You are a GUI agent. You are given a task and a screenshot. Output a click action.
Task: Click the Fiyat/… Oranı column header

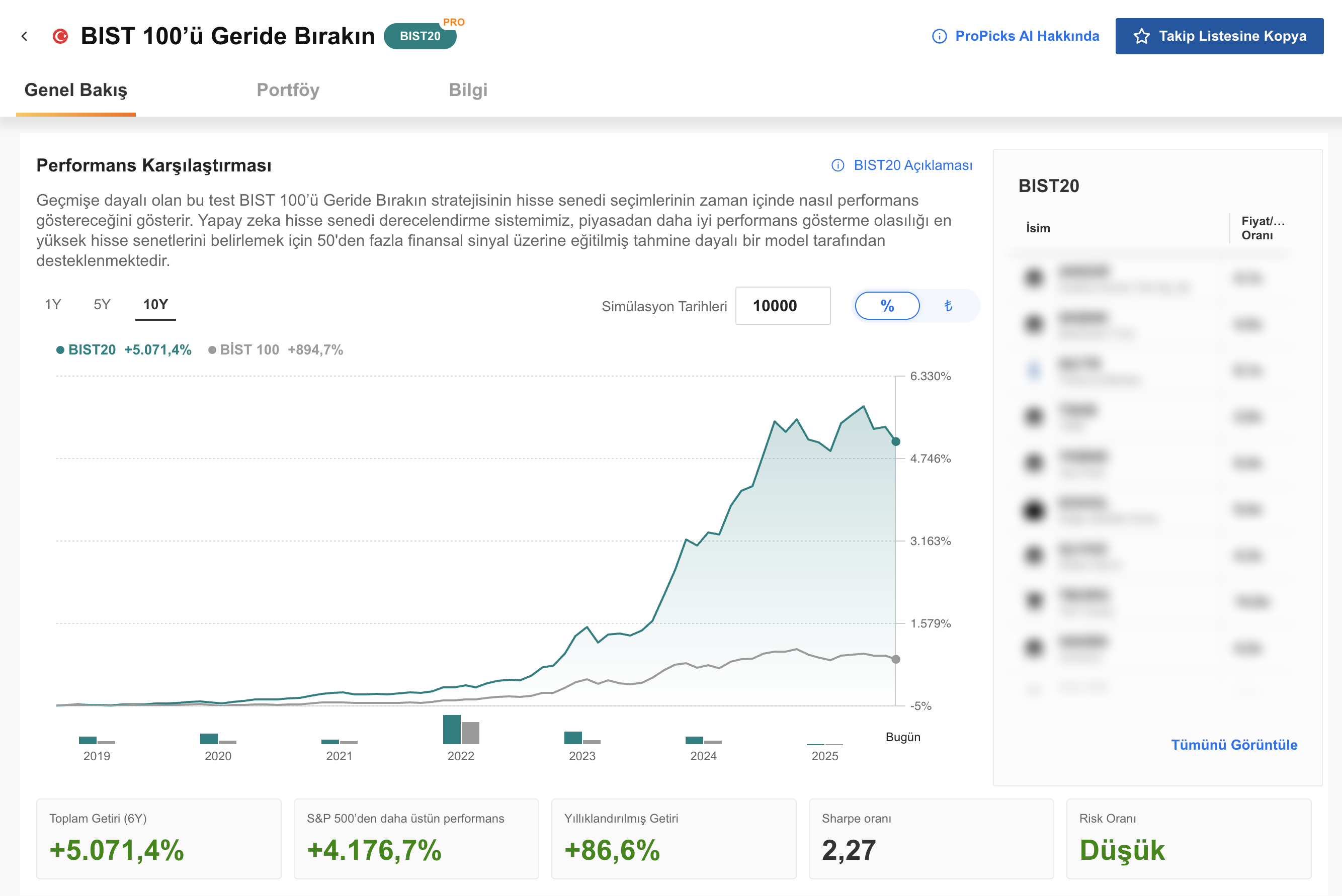point(1263,228)
